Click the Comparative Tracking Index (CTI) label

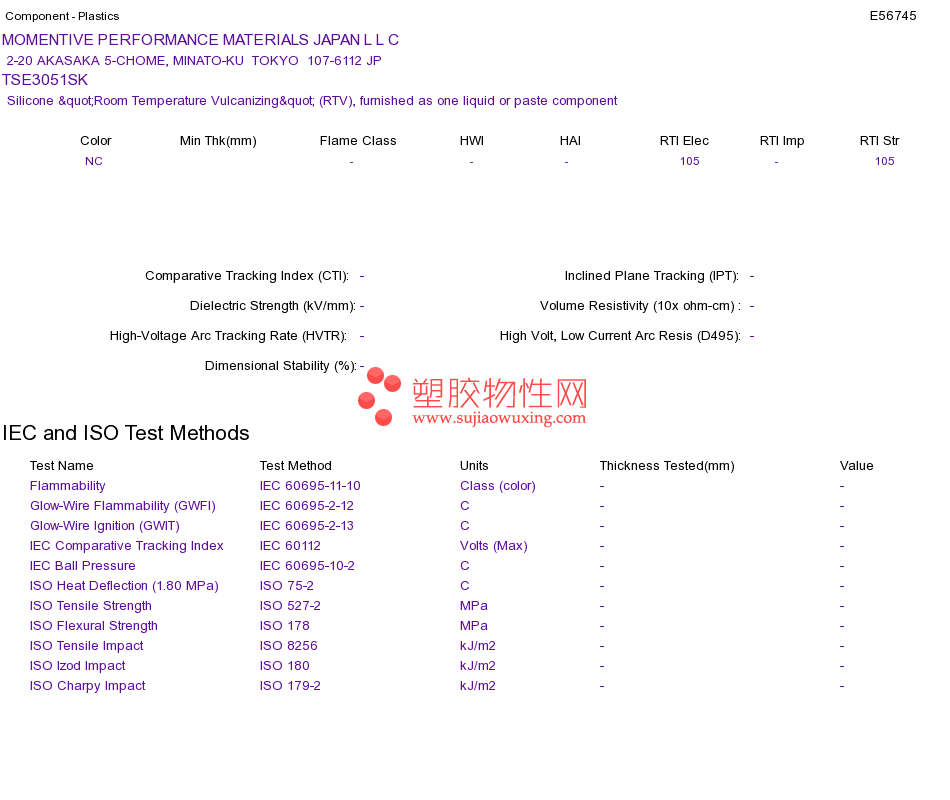point(247,276)
